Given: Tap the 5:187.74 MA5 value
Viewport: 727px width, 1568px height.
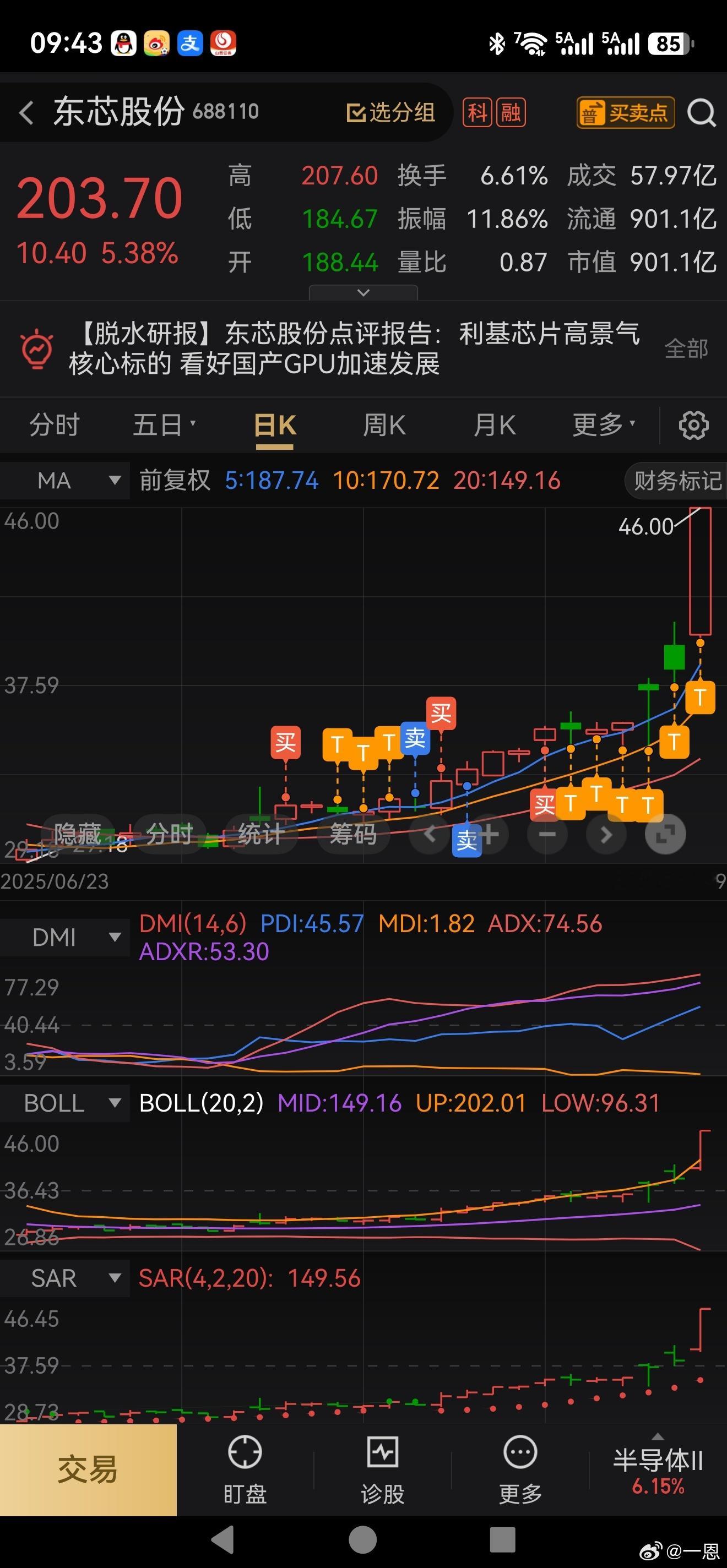Looking at the screenshot, I should (272, 481).
